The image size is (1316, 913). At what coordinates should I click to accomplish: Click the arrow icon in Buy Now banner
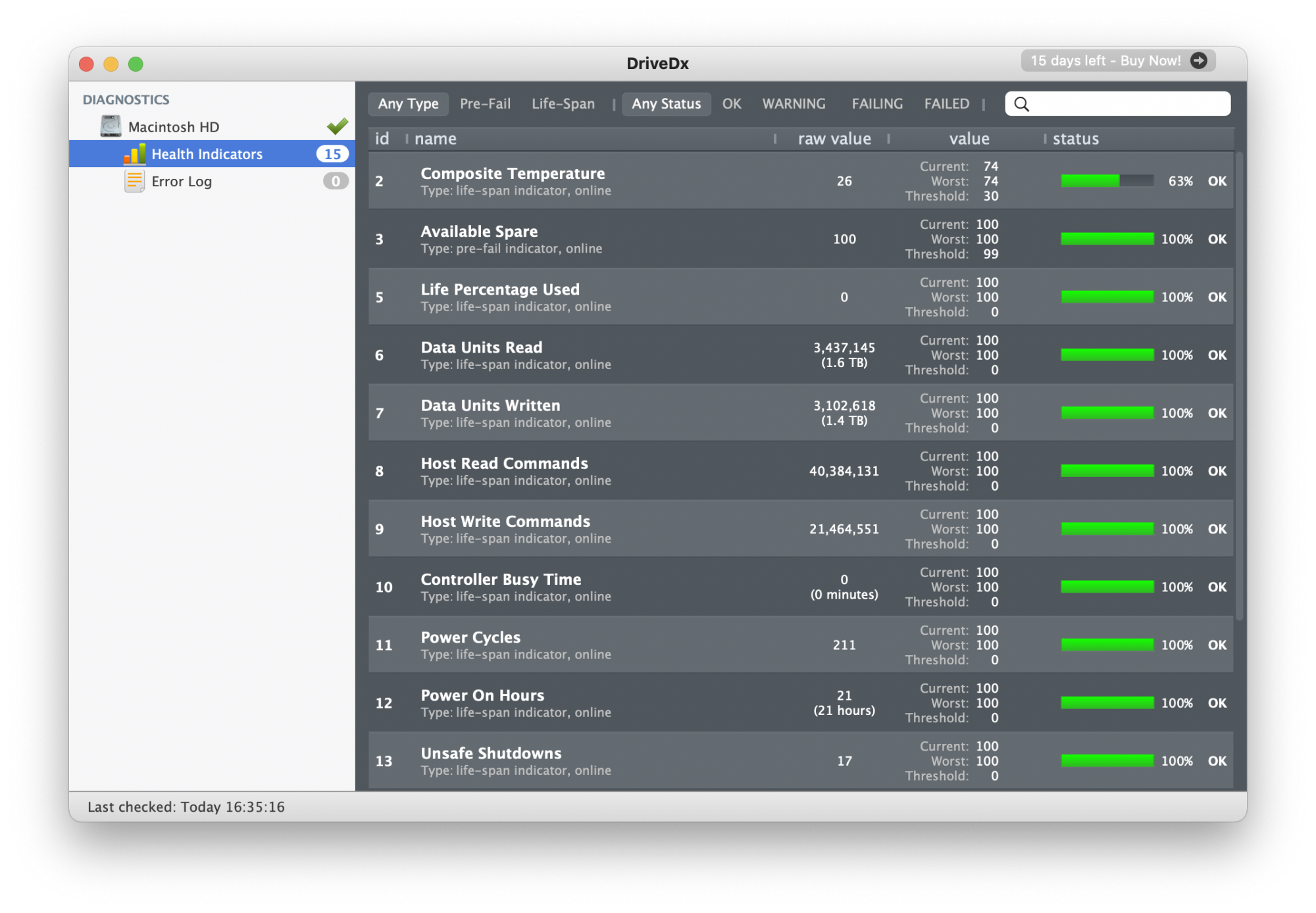[x=1199, y=61]
